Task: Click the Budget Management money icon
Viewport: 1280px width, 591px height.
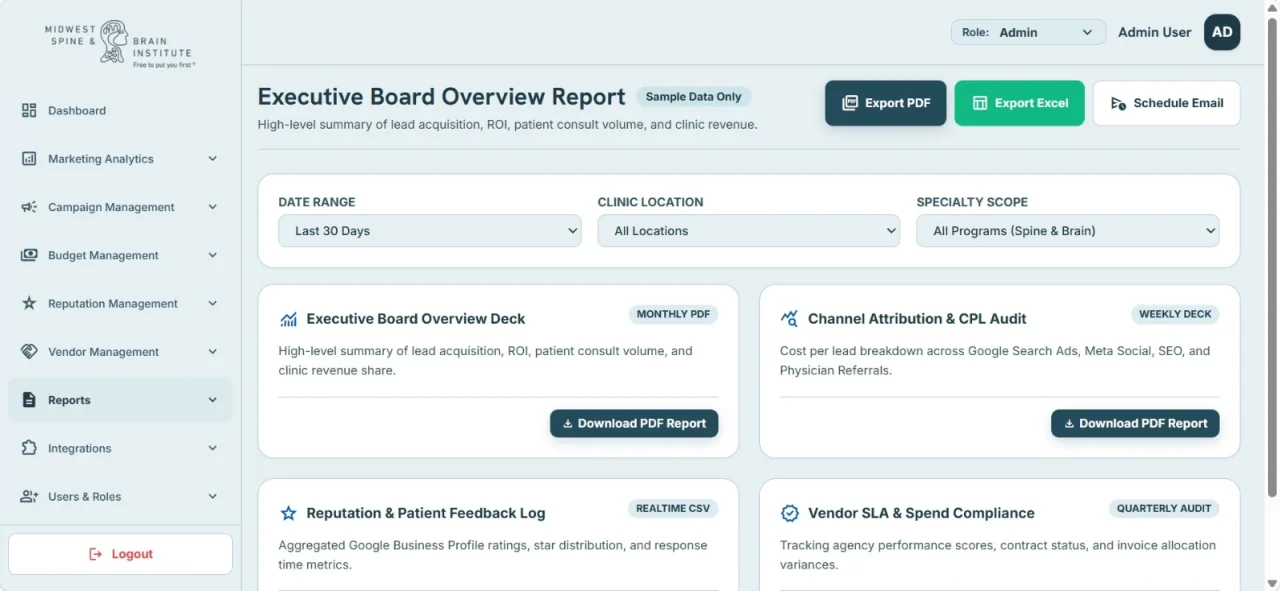Action: coord(29,255)
